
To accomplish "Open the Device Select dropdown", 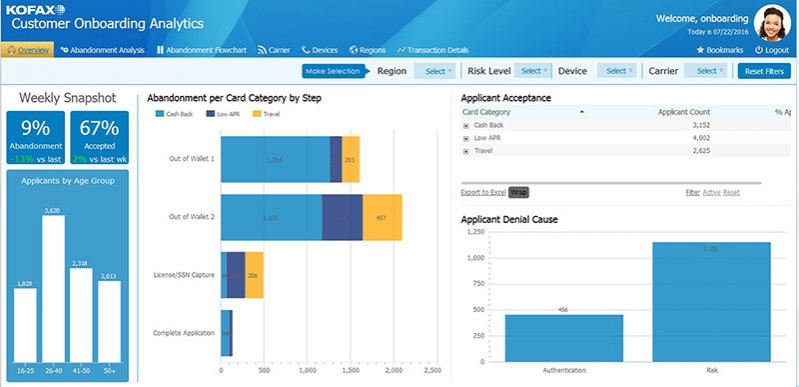I will tap(617, 71).
